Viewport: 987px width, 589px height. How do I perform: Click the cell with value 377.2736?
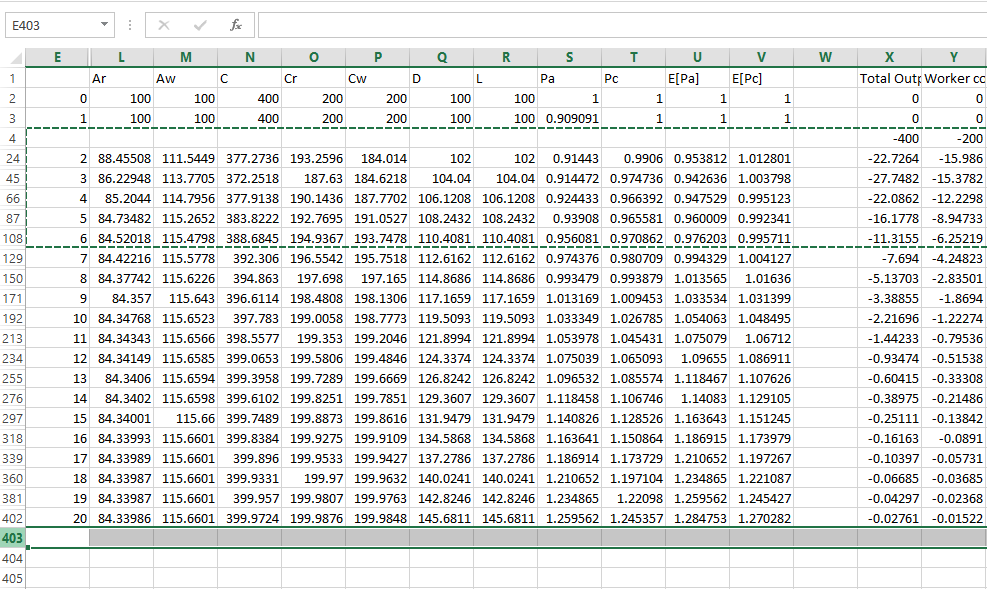250,159
